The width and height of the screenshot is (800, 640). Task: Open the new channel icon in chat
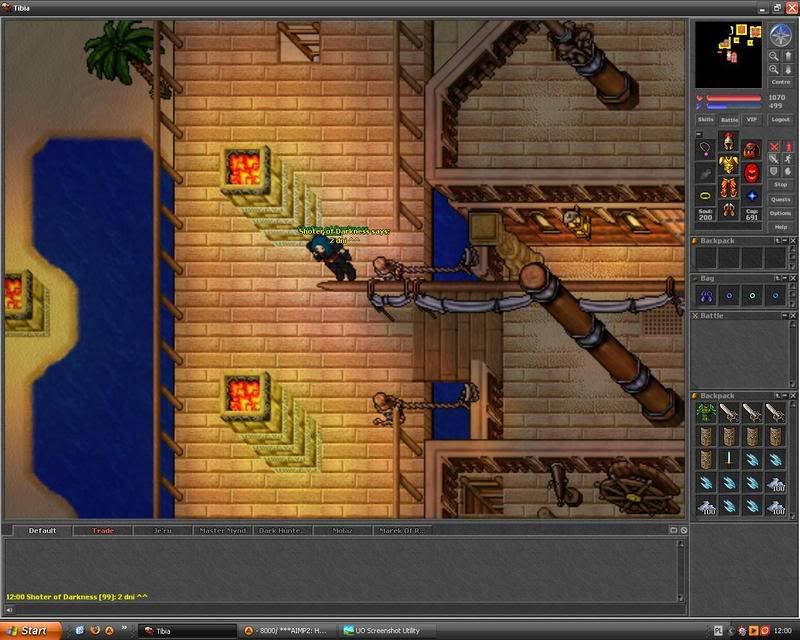(673, 530)
